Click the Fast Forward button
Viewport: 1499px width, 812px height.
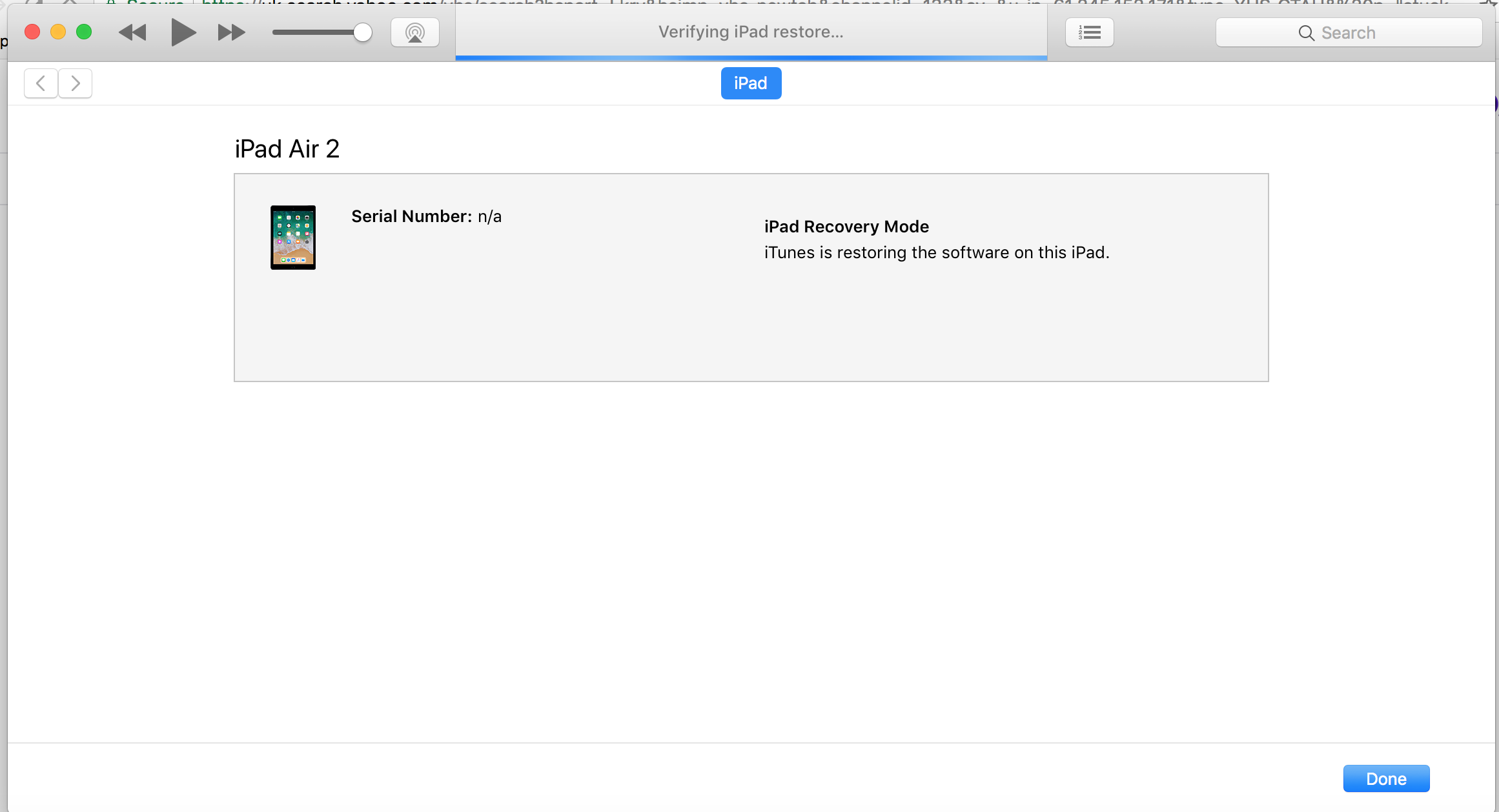pyautogui.click(x=231, y=32)
